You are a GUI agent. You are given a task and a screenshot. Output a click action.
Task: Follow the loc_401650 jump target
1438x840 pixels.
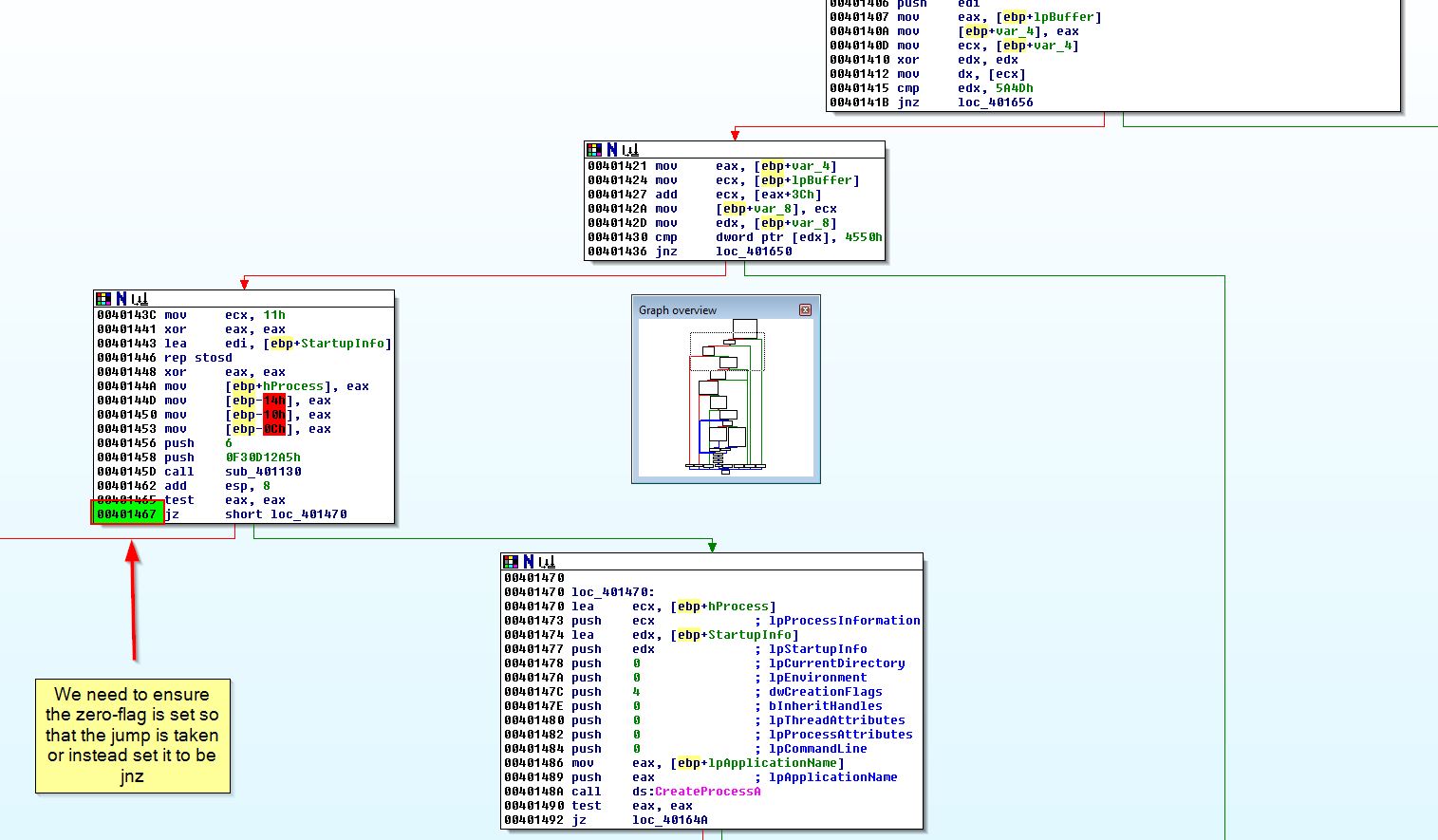pos(754,252)
